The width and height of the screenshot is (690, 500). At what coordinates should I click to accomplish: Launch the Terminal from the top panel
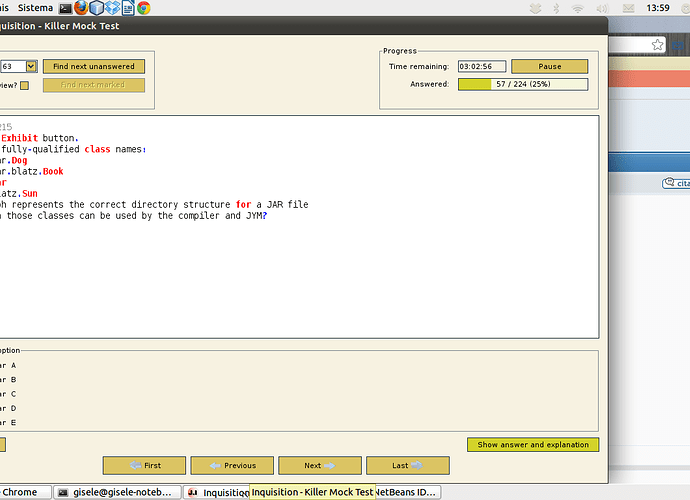pos(66,8)
